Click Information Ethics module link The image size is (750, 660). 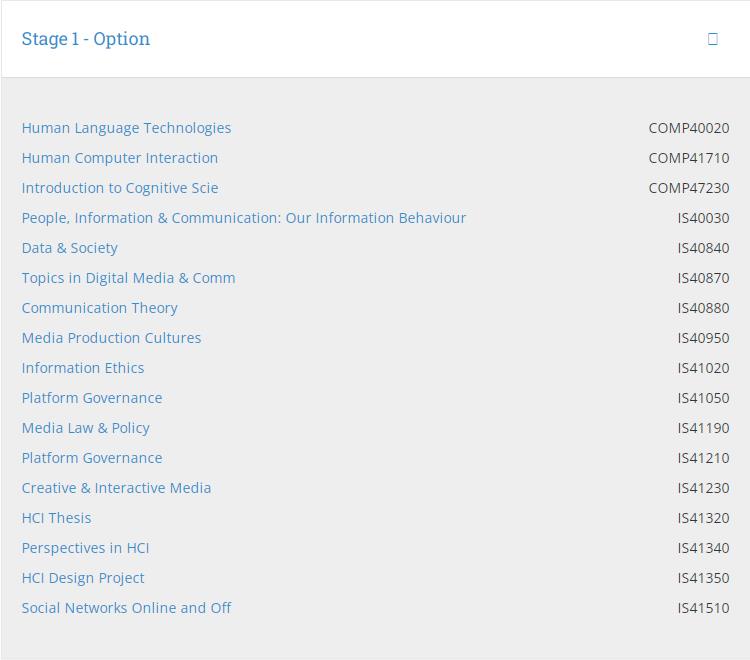coord(83,368)
